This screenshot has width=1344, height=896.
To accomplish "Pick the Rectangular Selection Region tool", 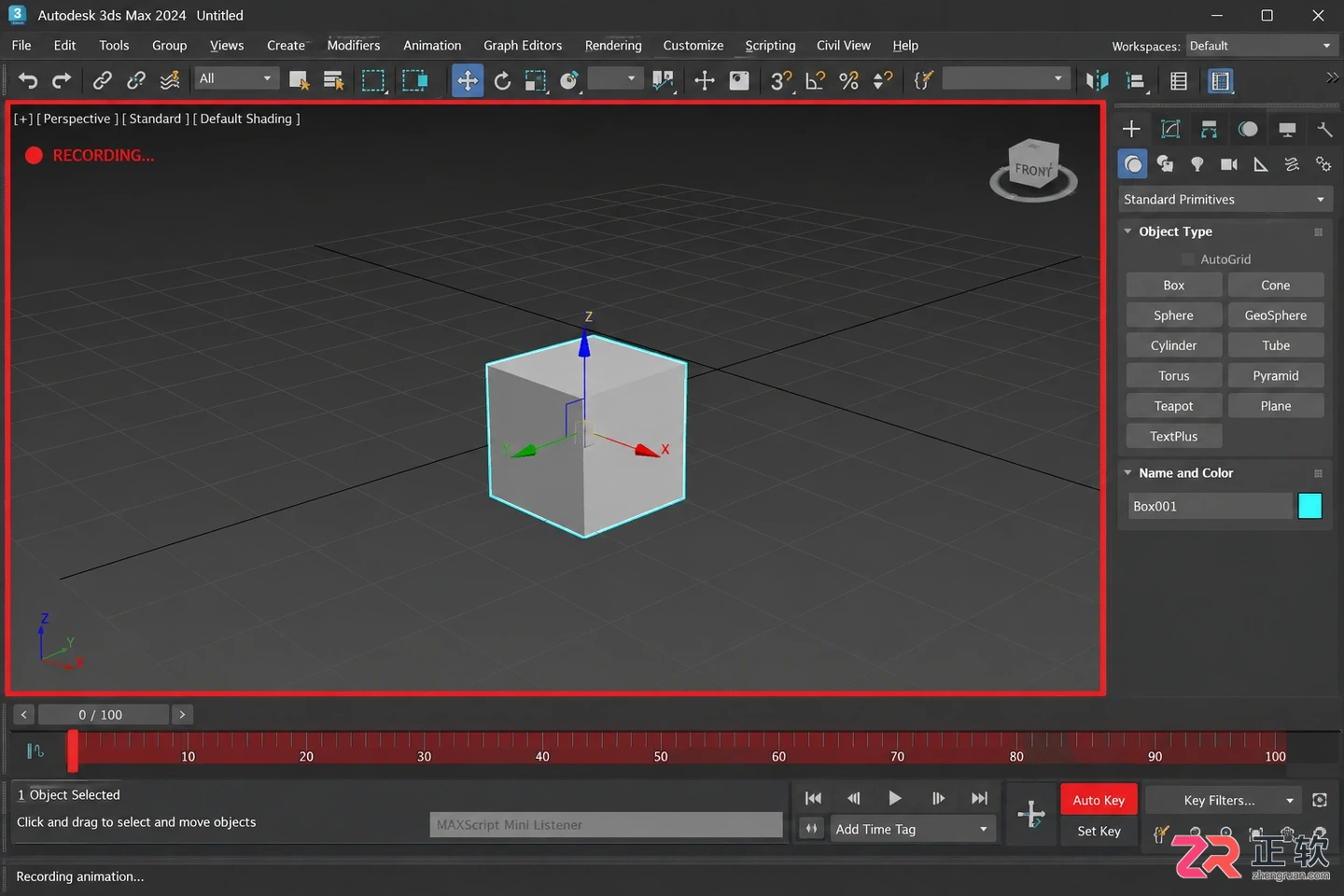I will coord(373,81).
